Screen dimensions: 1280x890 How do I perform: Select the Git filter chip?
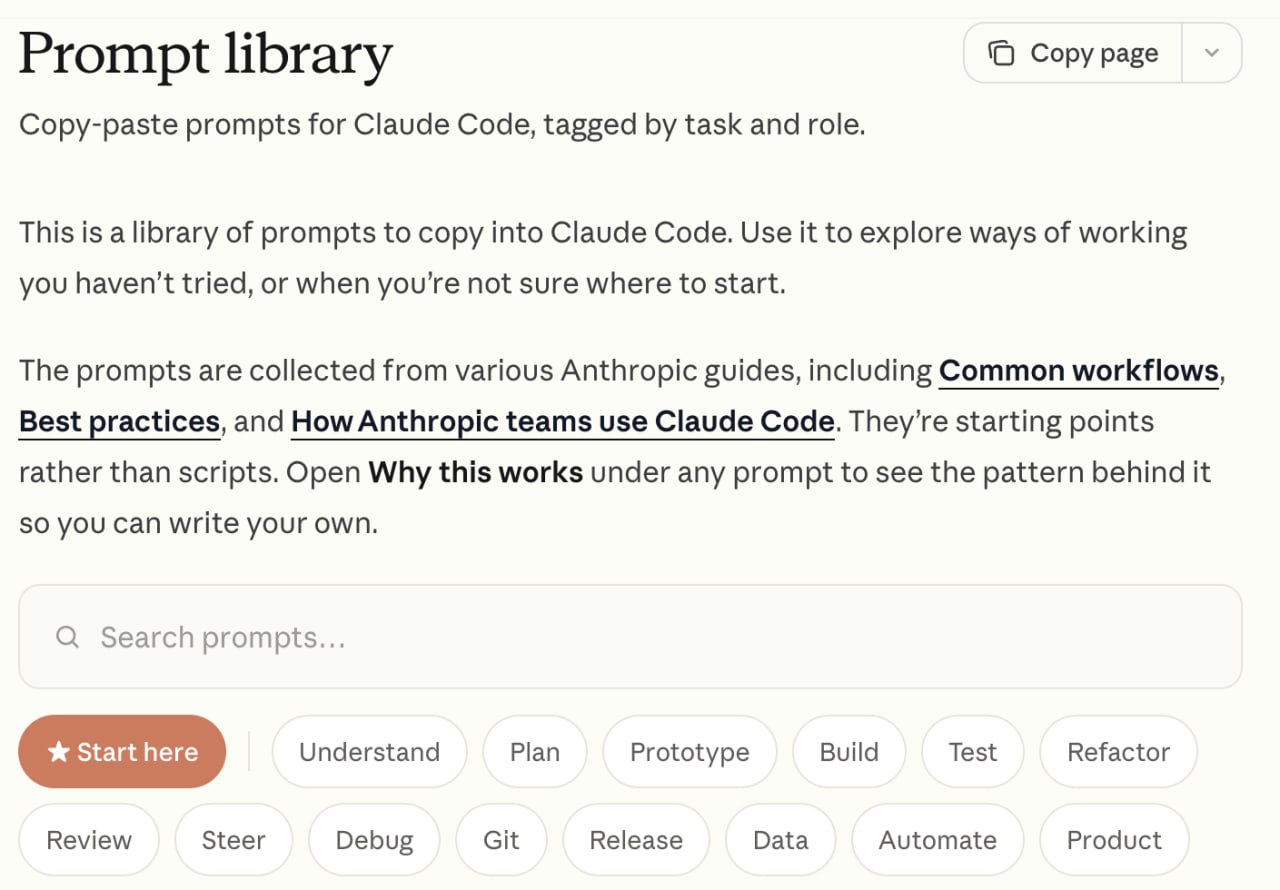501,840
